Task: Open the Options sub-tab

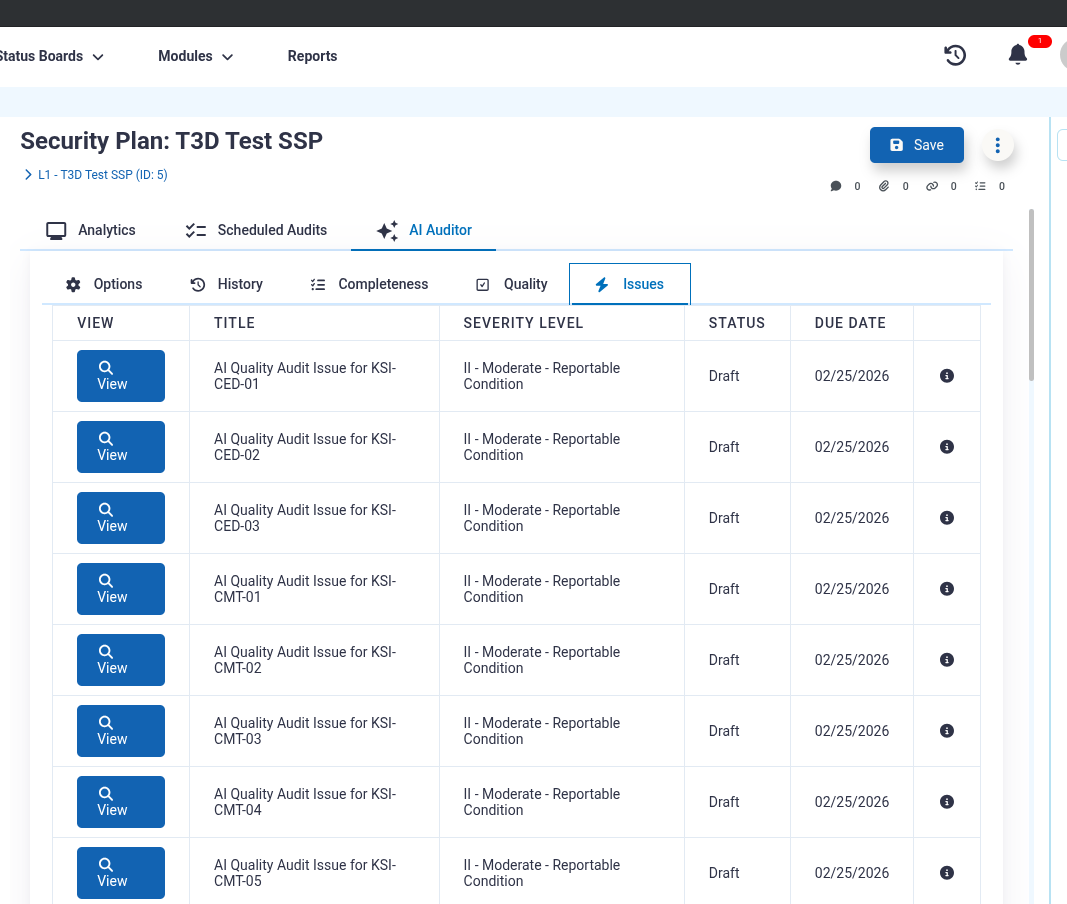Action: click(104, 285)
